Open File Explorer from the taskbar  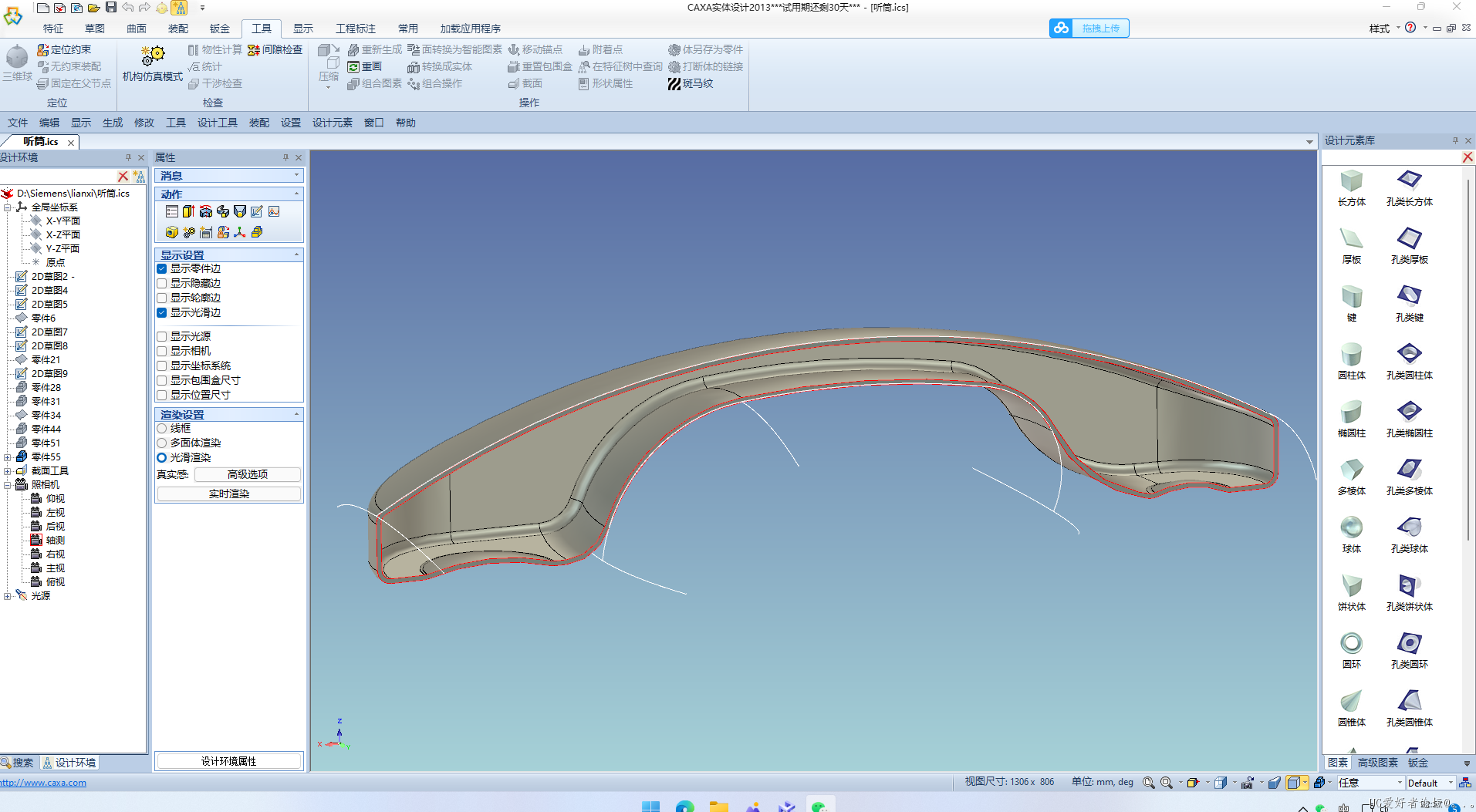click(x=719, y=806)
